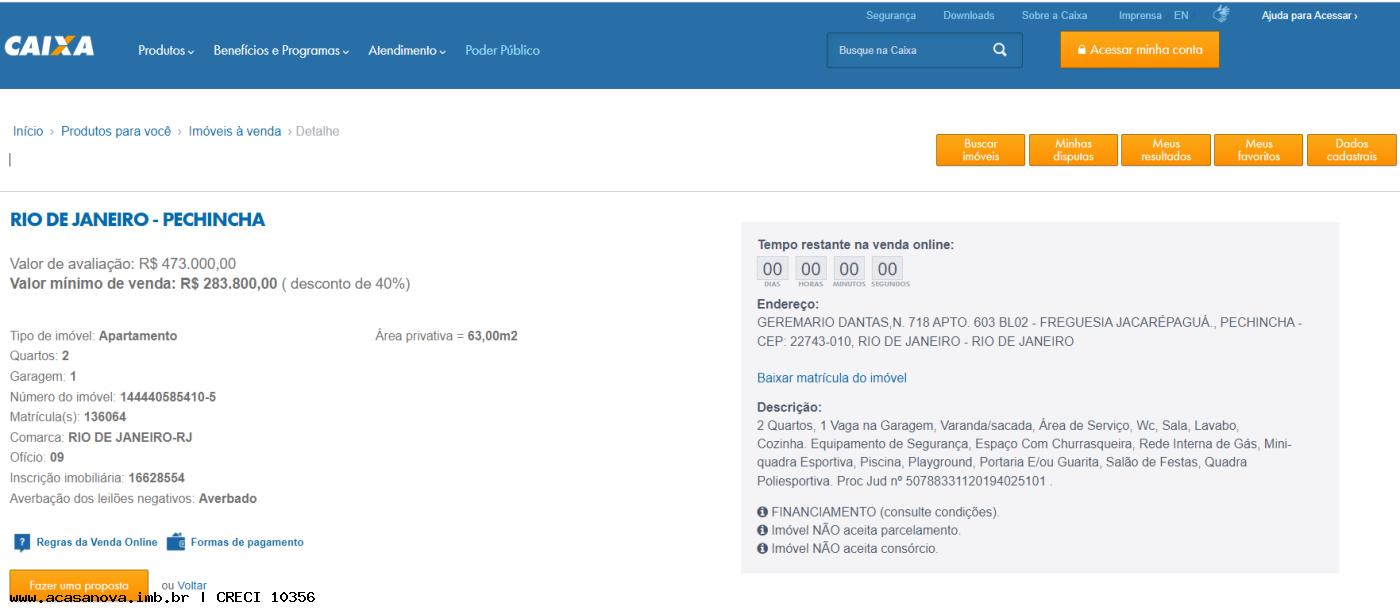Open Meus favoritos

click(1258, 150)
